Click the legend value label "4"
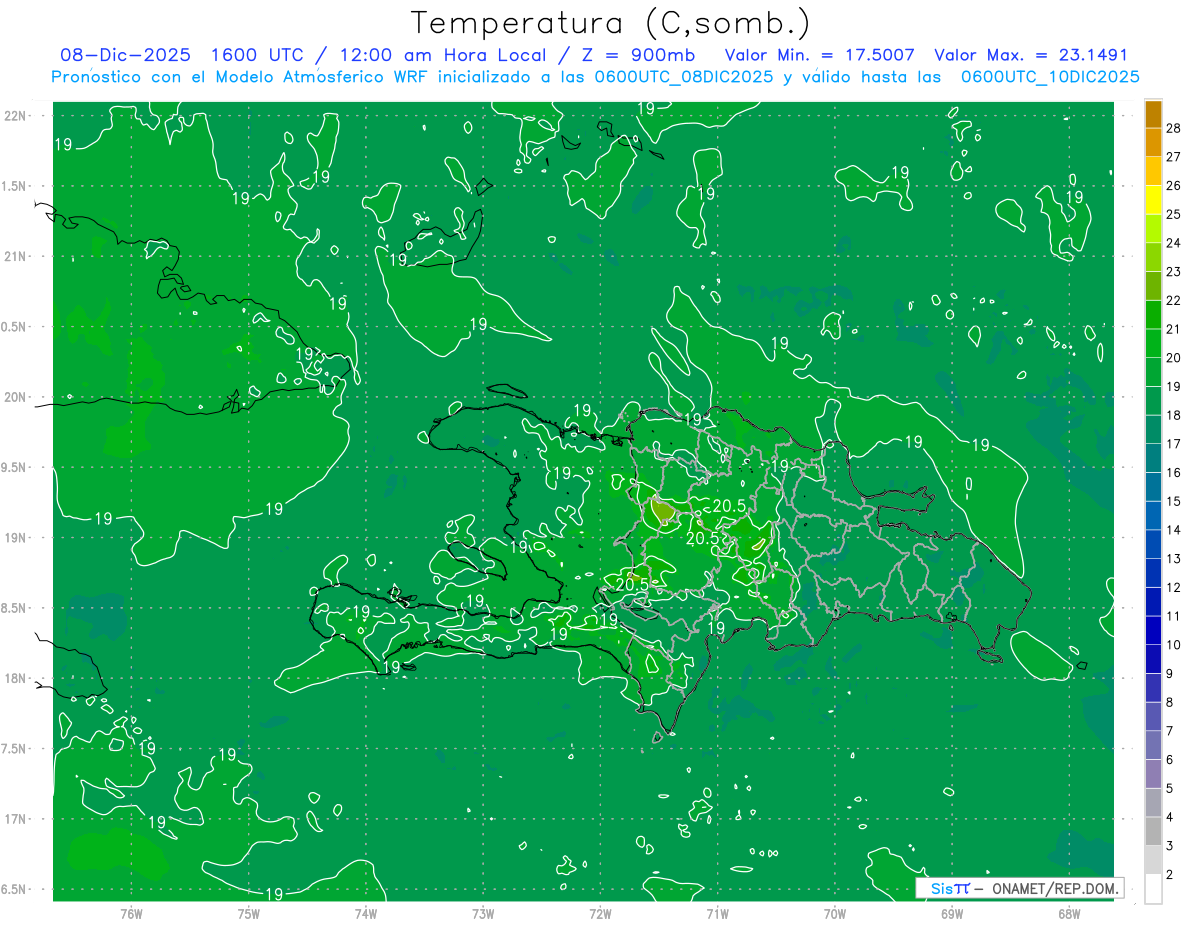This screenshot has height=927, width=1200. point(1170,817)
